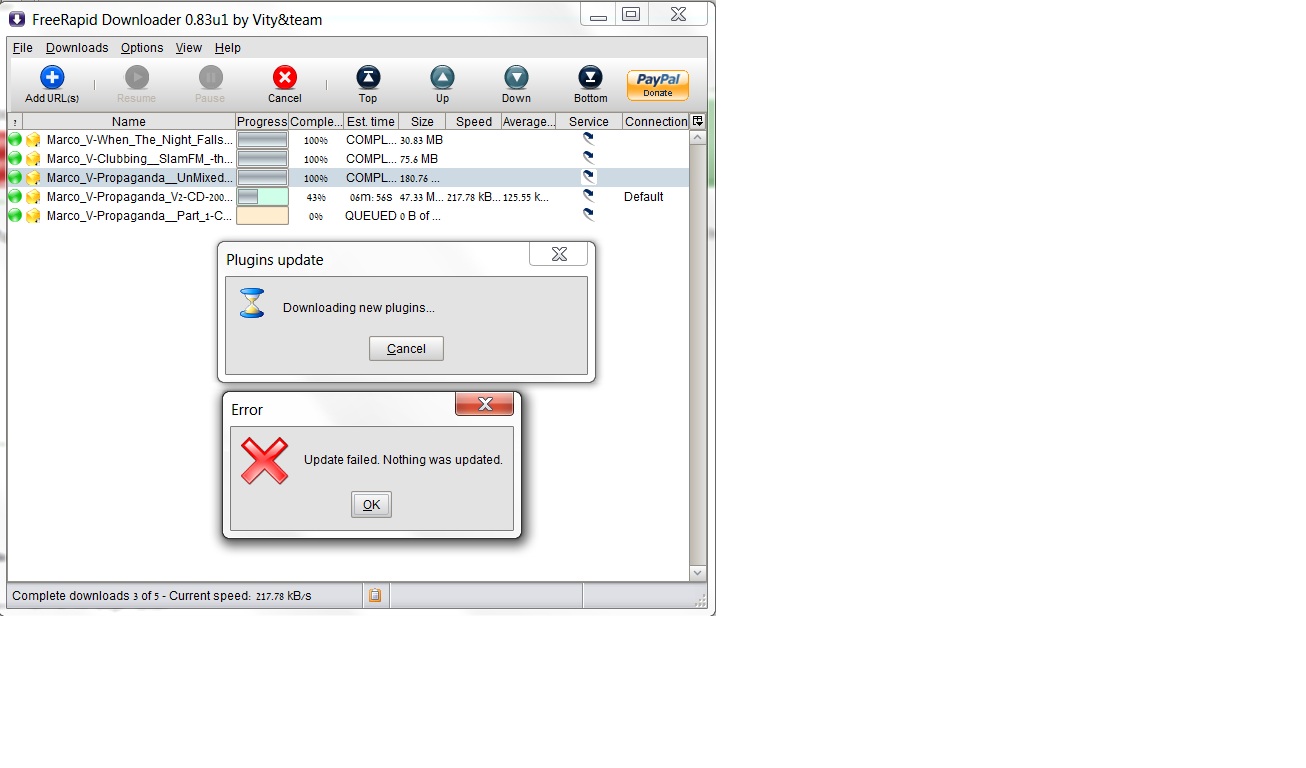The width and height of the screenshot is (1306, 768).
Task: Close the Error dialog with red X
Action: click(x=485, y=404)
